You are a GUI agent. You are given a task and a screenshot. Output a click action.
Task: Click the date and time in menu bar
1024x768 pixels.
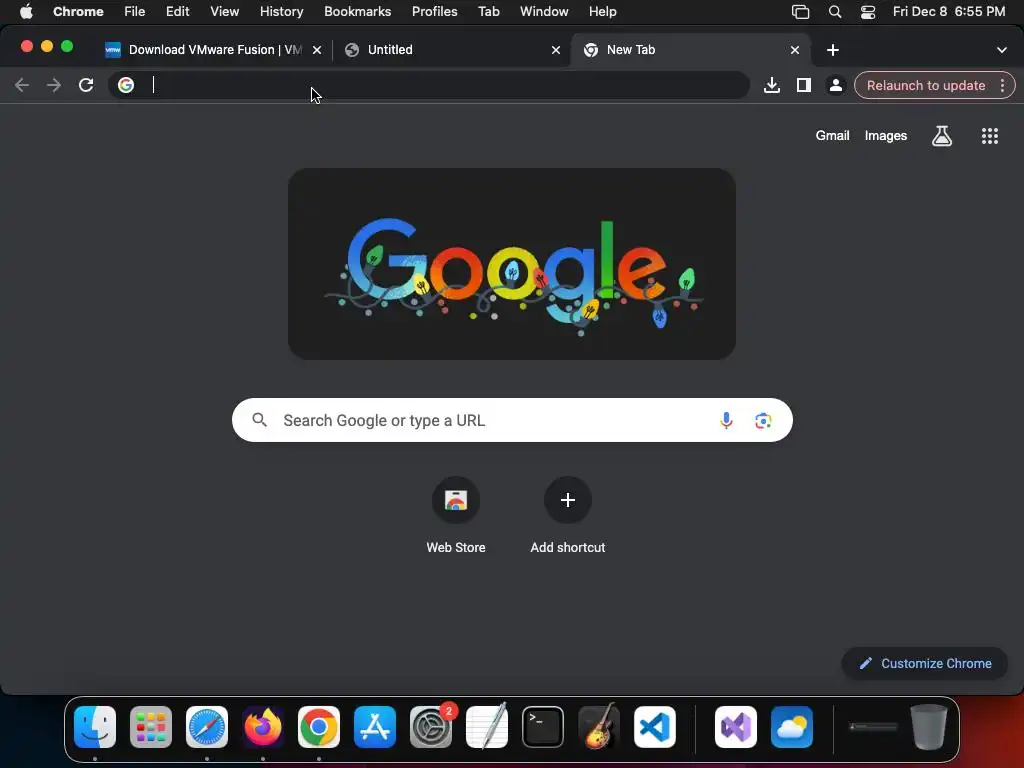pos(949,12)
